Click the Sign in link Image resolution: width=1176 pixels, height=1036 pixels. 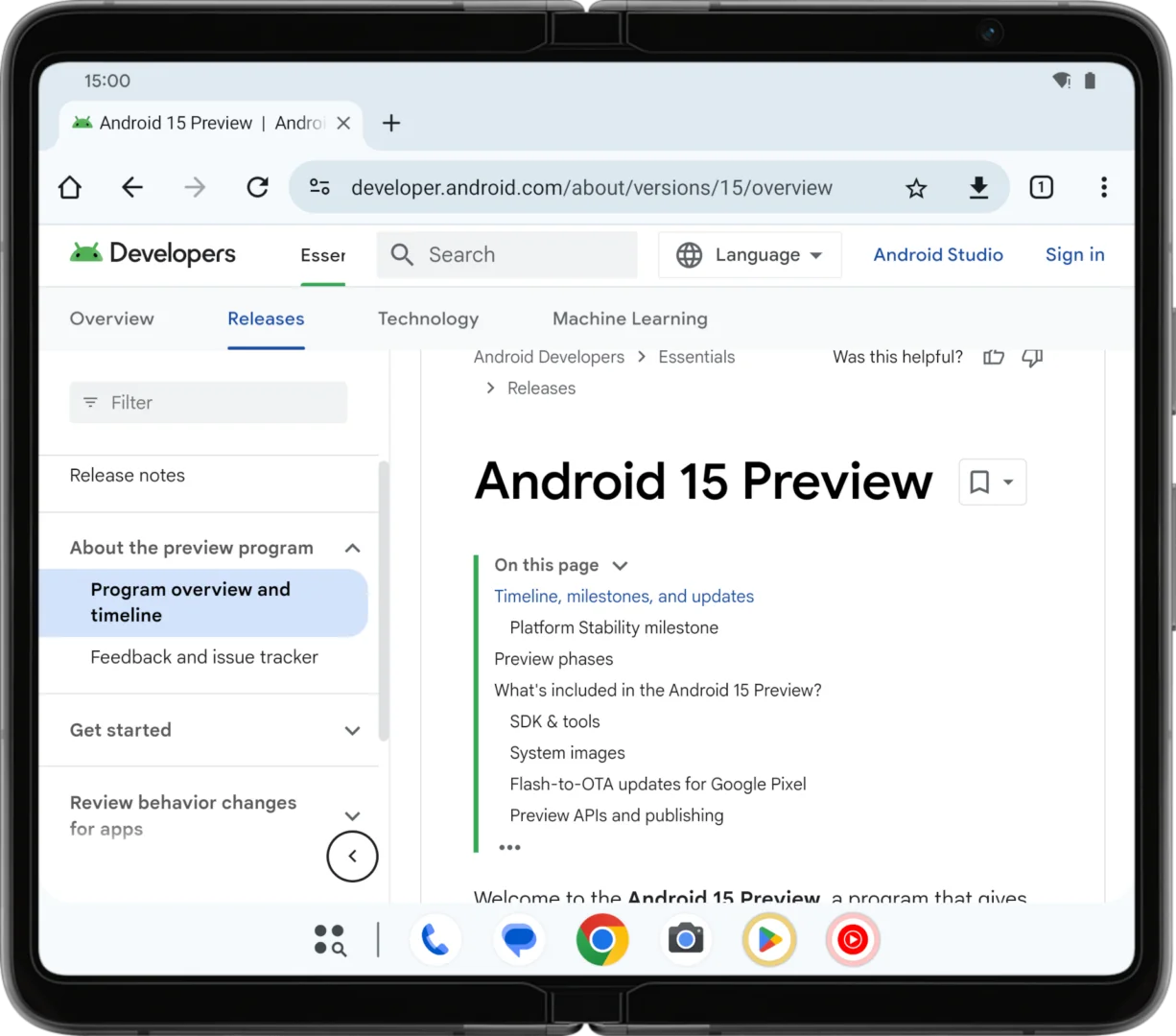pos(1074,254)
